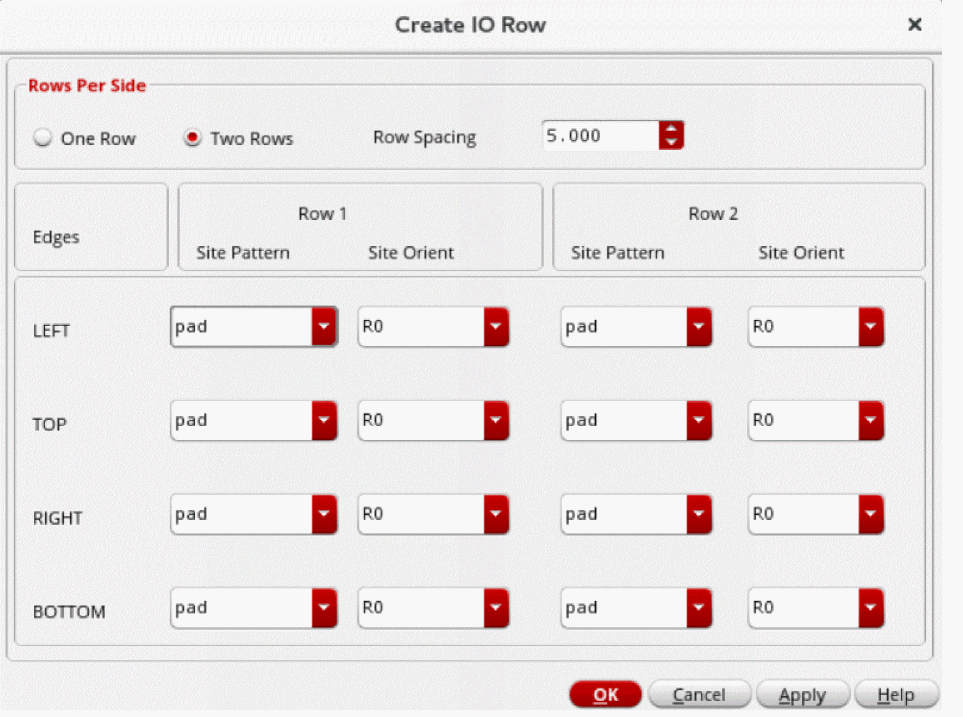Expand TOP Row 2 Site Orient dropdown
This screenshot has width=963, height=717.
click(871, 421)
